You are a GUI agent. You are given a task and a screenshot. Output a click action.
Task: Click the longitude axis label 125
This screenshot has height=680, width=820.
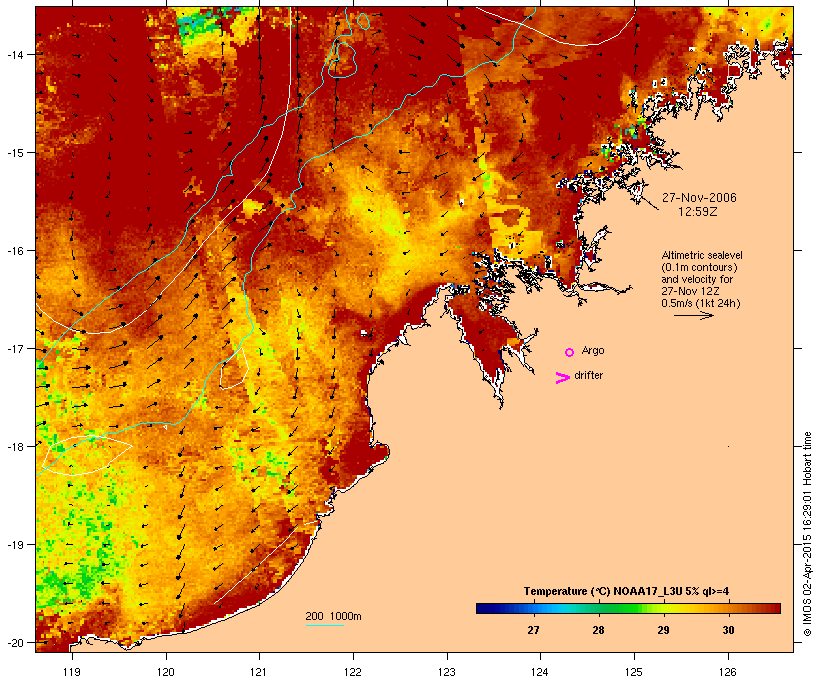point(634,672)
